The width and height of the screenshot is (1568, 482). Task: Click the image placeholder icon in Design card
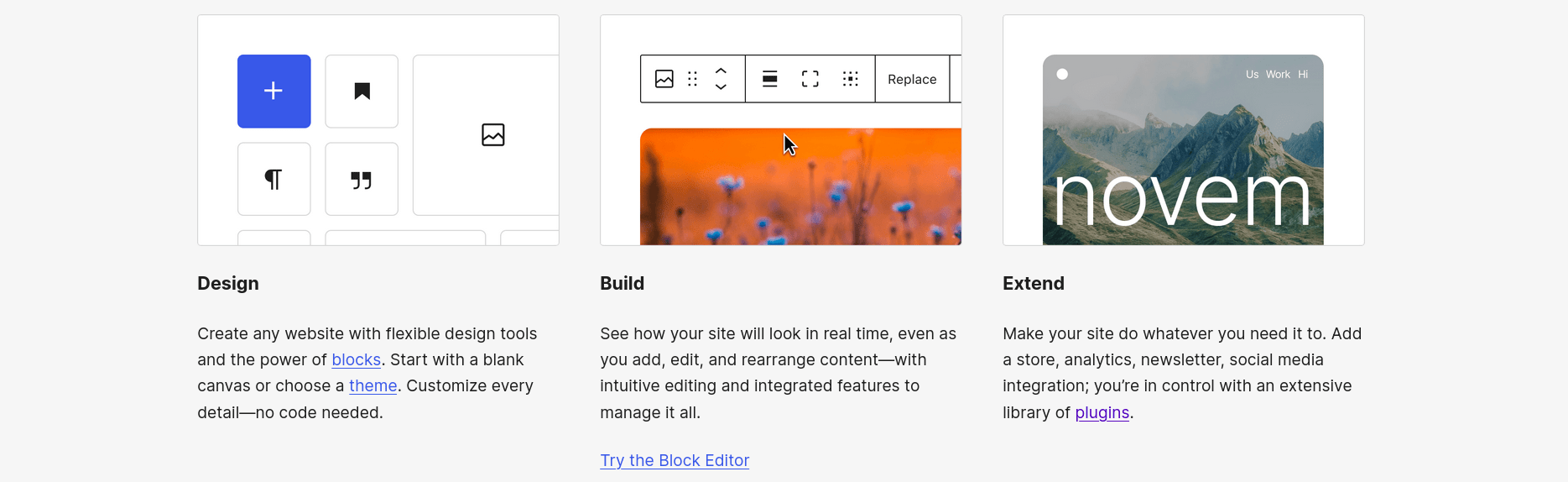pyautogui.click(x=493, y=135)
